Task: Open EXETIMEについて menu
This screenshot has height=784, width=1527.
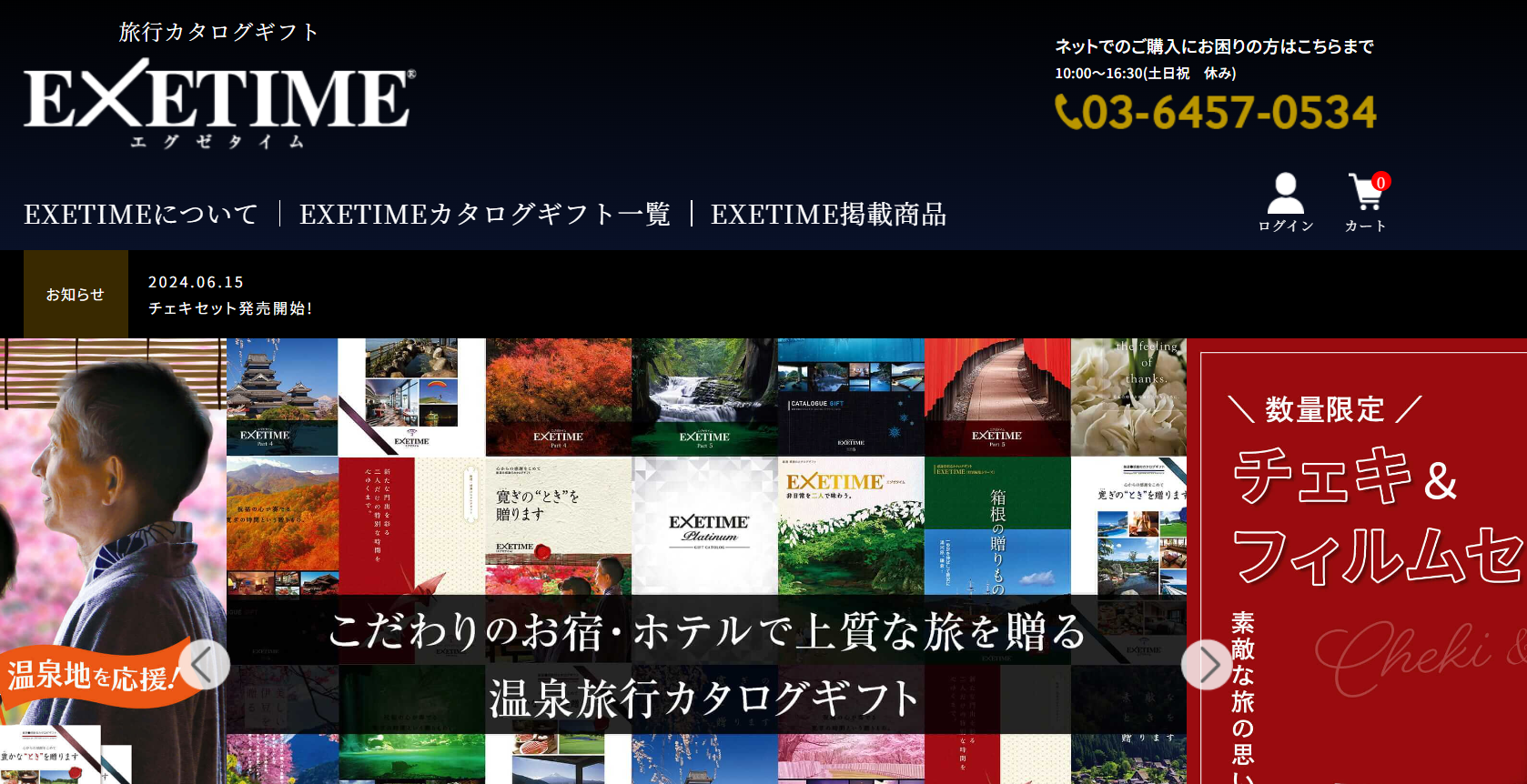Action: coord(141,215)
